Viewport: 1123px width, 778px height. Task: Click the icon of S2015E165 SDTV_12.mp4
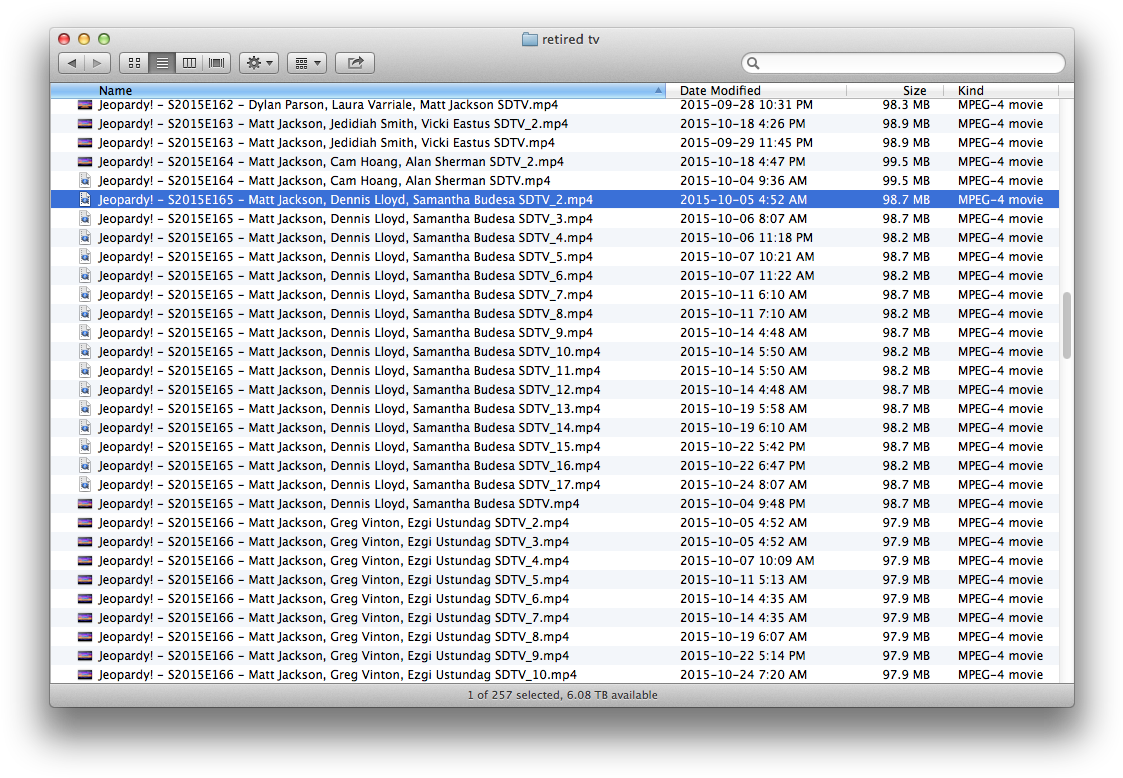pos(85,390)
